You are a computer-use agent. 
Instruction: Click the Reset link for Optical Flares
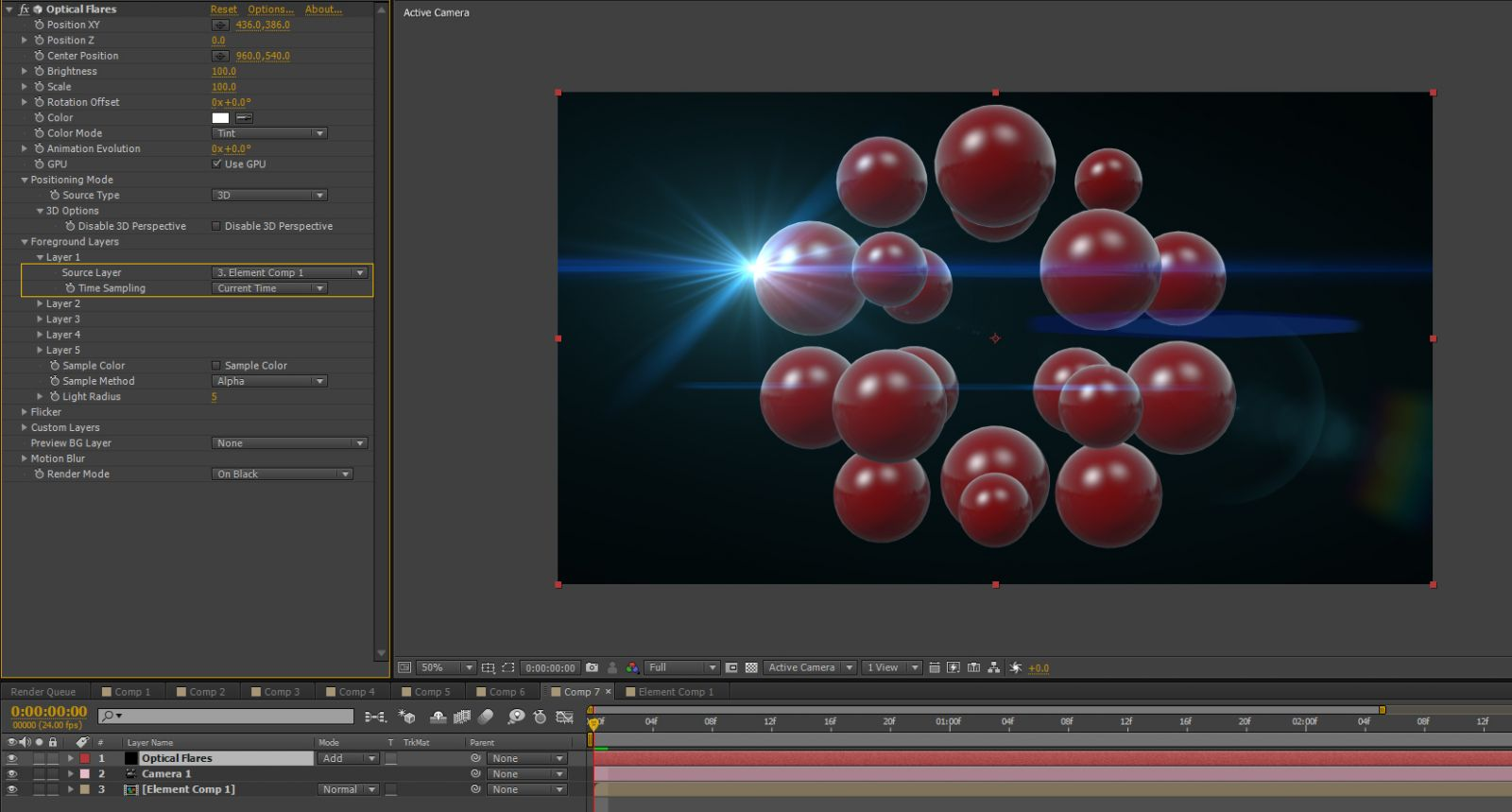click(224, 9)
